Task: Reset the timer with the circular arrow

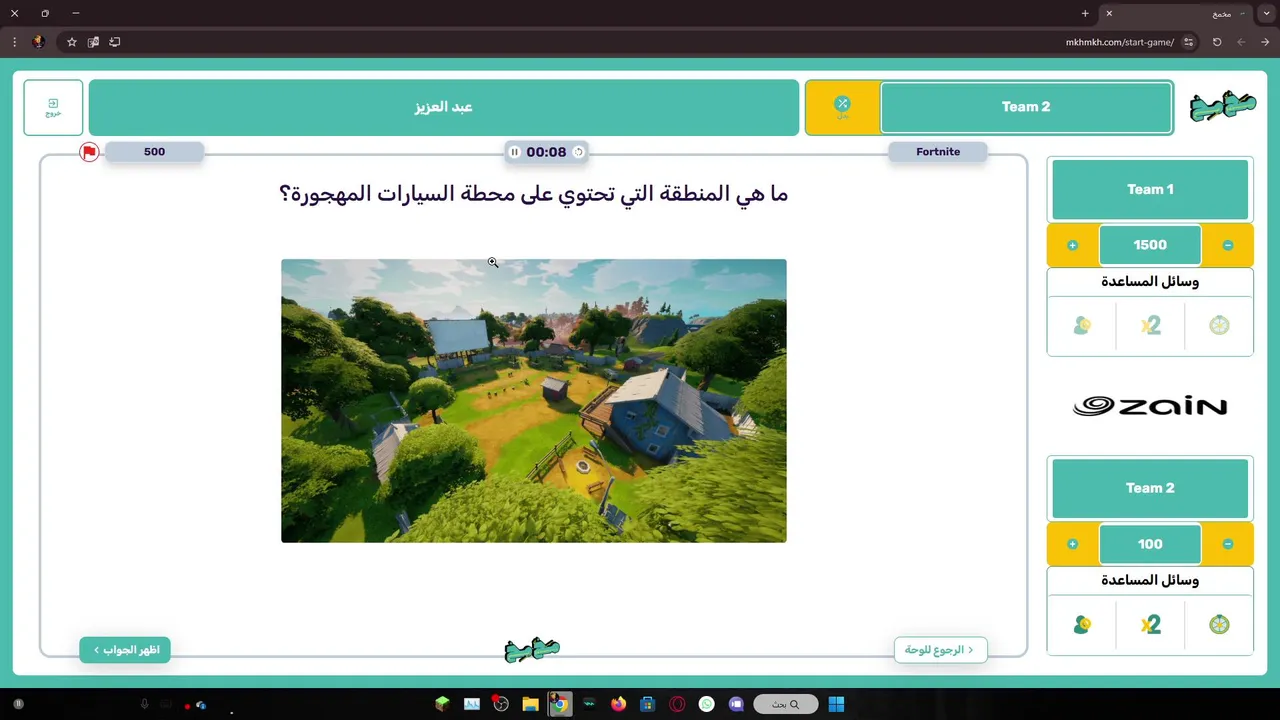Action: pyautogui.click(x=578, y=152)
